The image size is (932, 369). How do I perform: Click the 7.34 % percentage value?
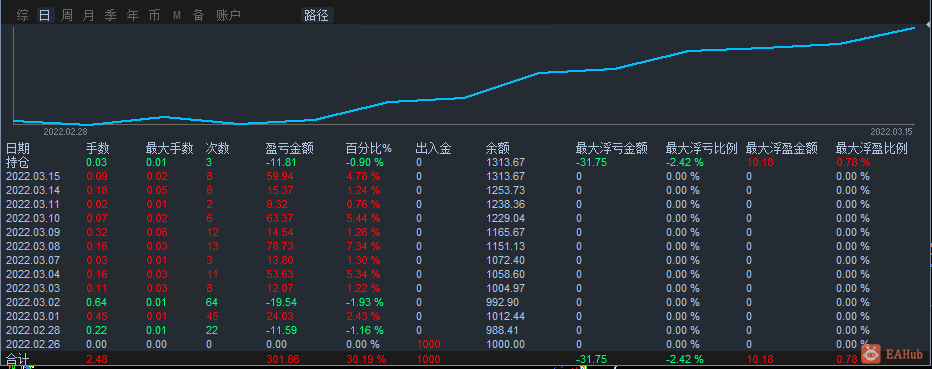(363, 246)
